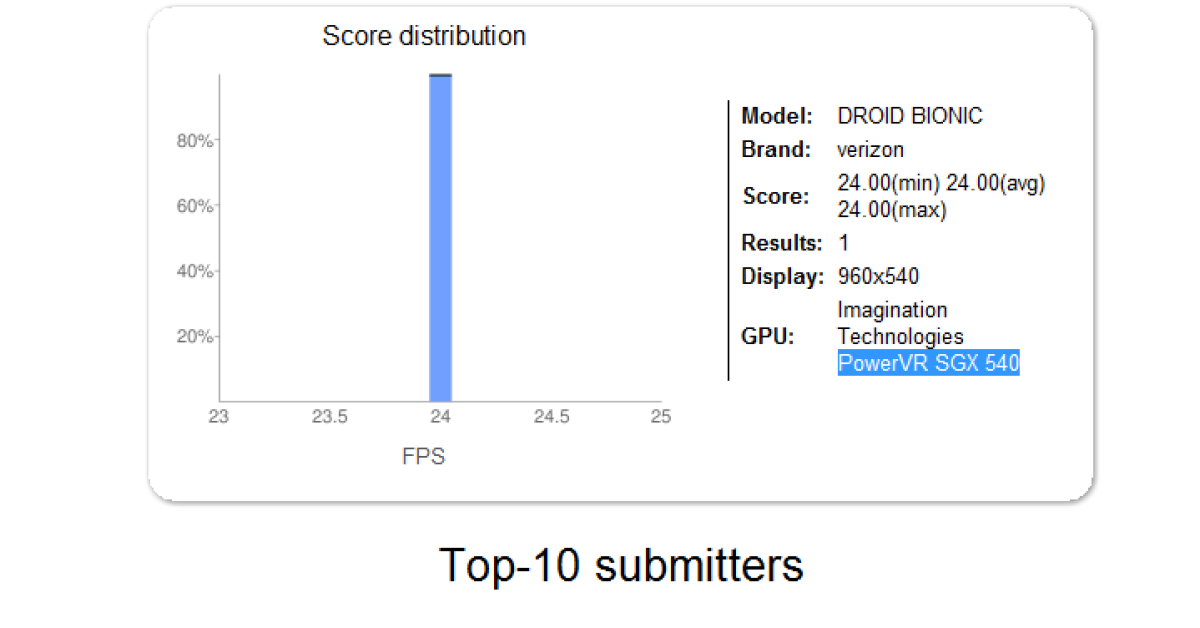
Task: Click the '60%' y-axis tick label
Action: (195, 206)
